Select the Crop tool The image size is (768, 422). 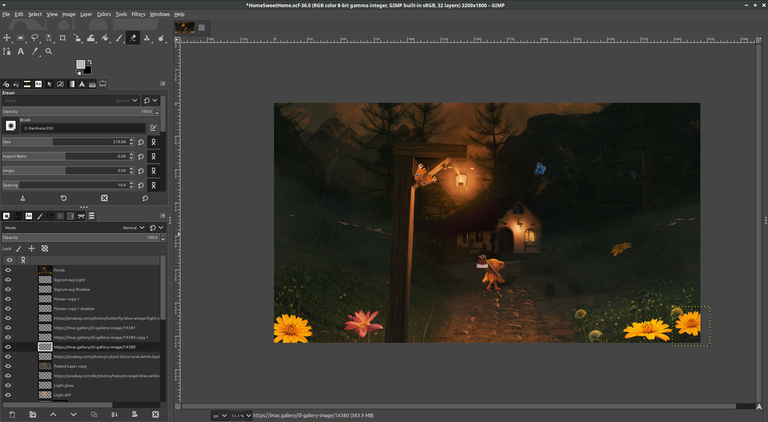click(63, 38)
